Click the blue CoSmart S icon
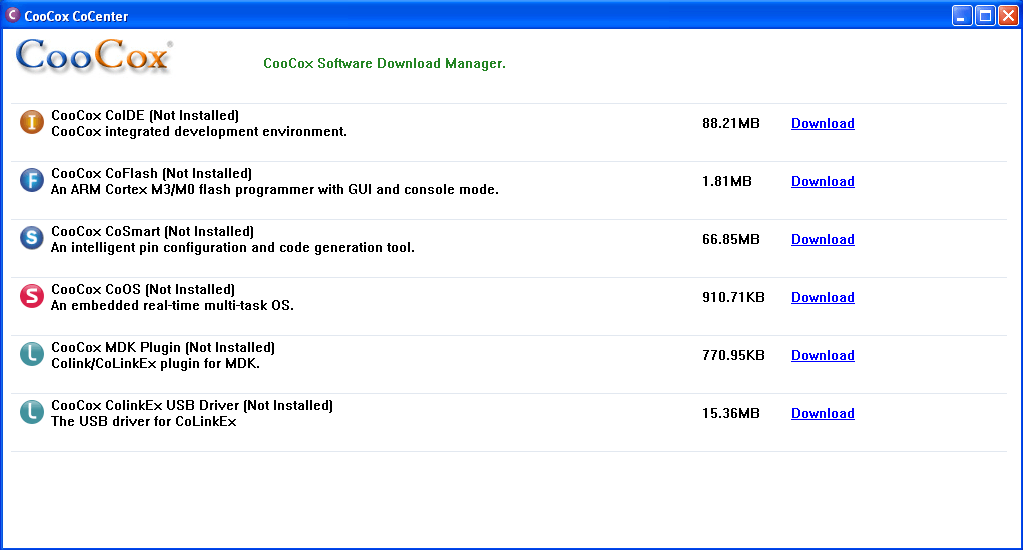Viewport: 1023px width, 550px height. click(31, 237)
